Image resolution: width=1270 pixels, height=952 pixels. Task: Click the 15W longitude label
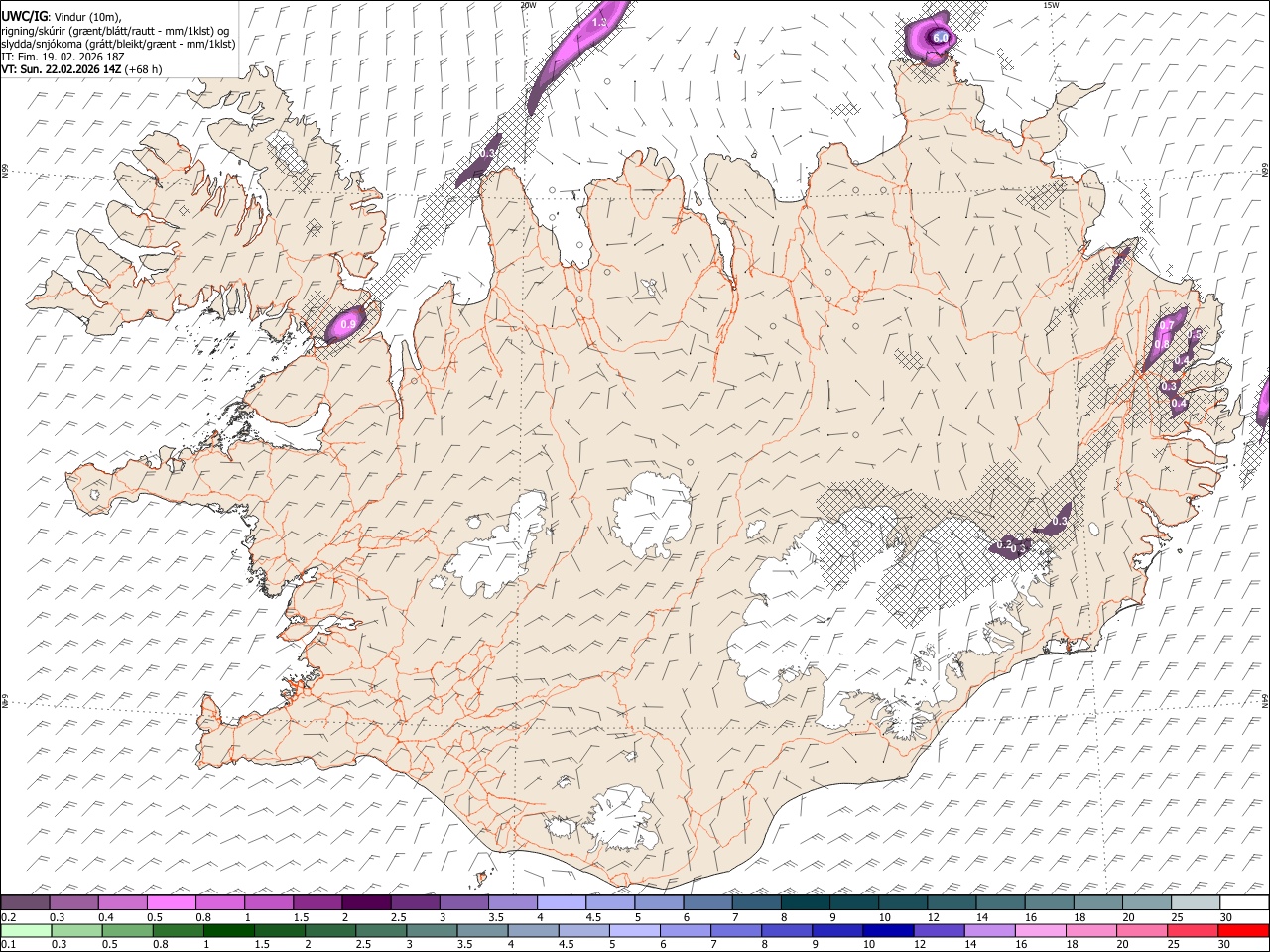pos(1050,5)
